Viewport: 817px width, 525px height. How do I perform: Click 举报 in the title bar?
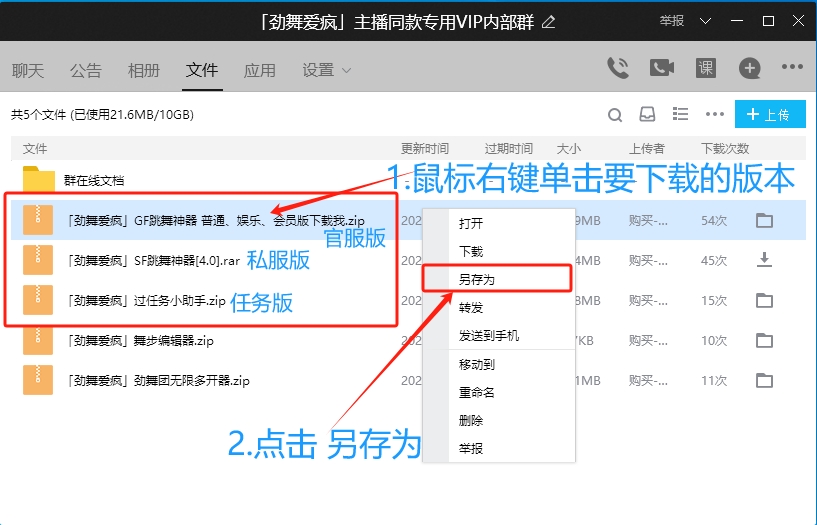tap(671, 21)
